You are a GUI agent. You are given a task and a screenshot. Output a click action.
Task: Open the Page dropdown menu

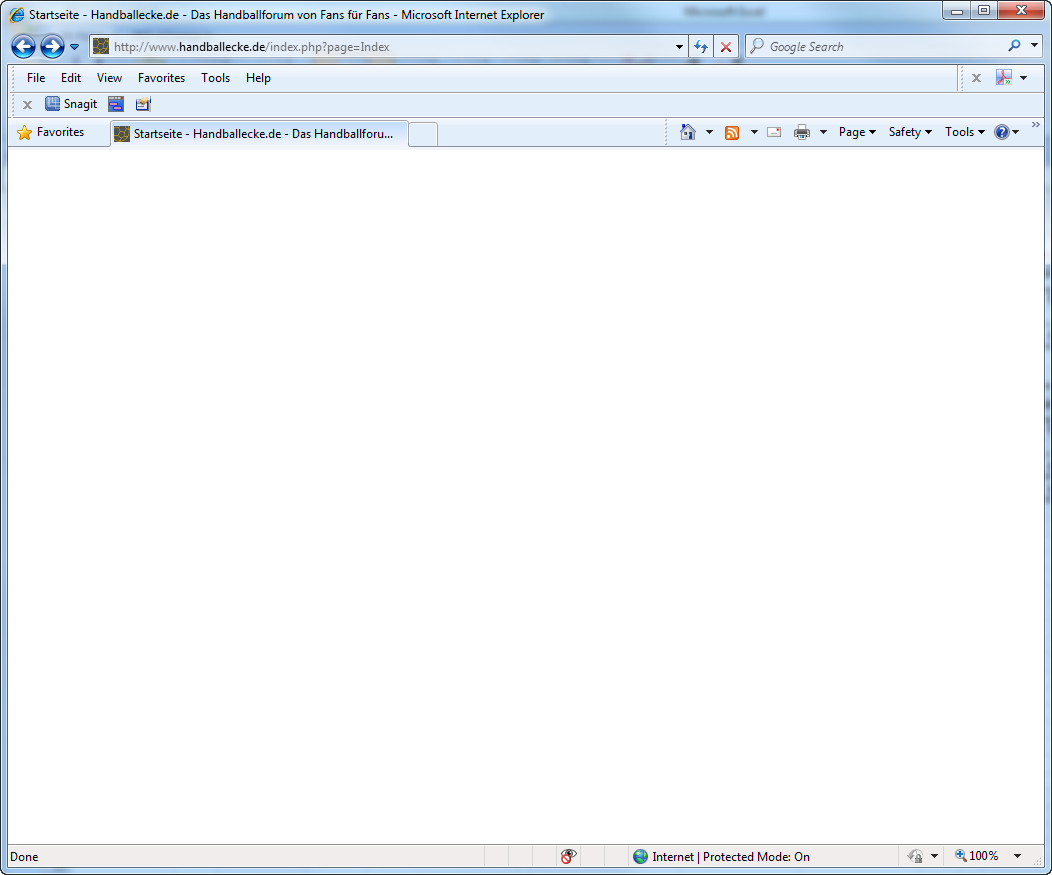coord(857,132)
